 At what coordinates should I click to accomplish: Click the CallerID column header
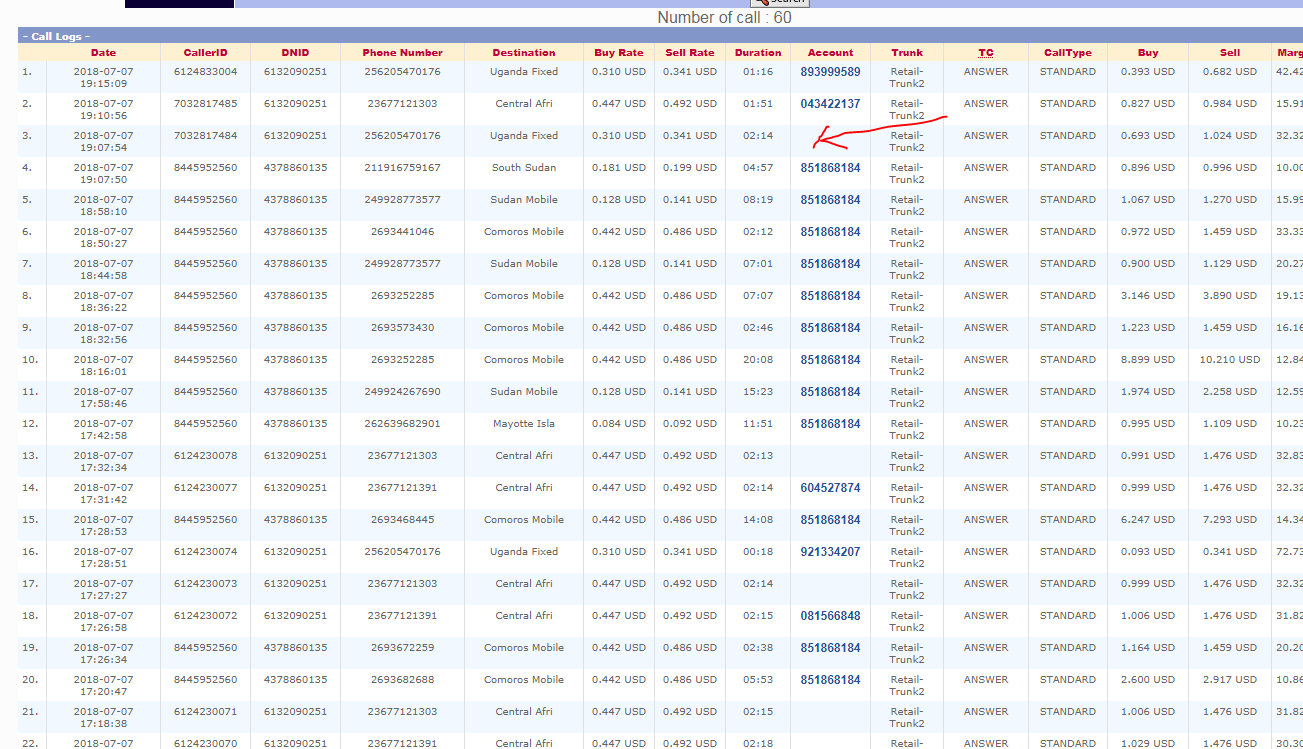pos(205,53)
